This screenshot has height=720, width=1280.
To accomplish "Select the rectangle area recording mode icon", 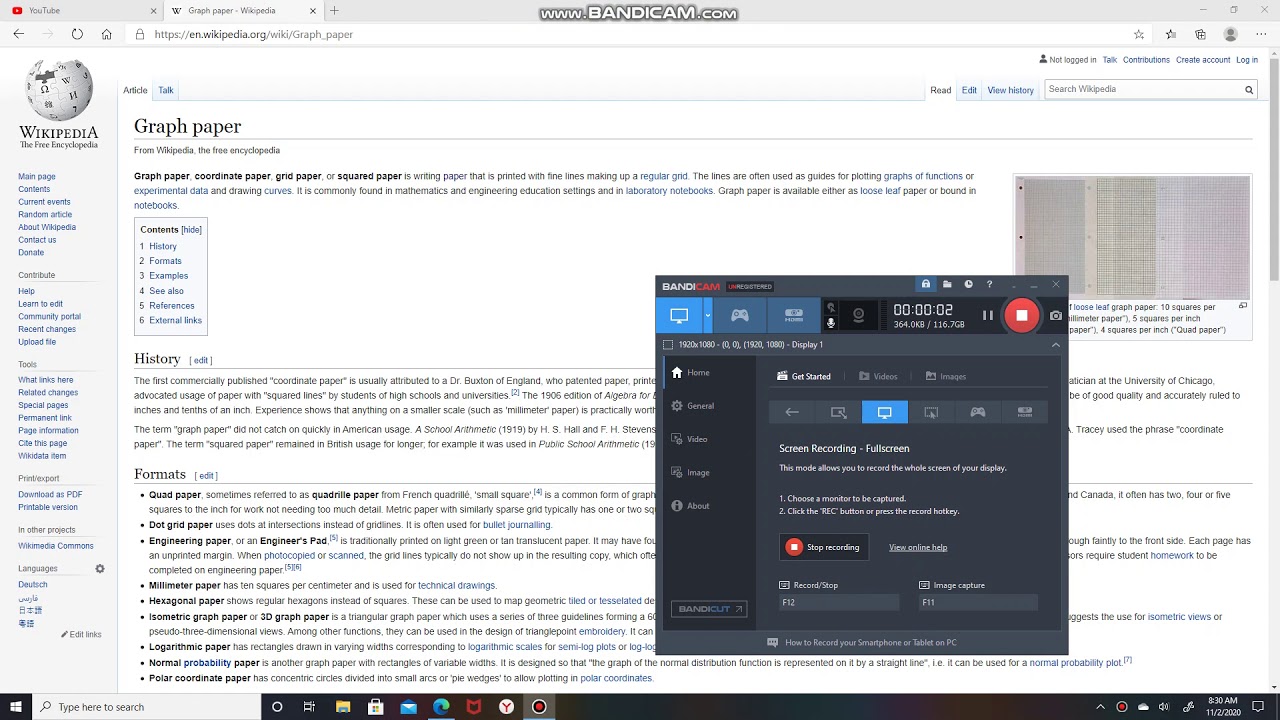I will (838, 412).
